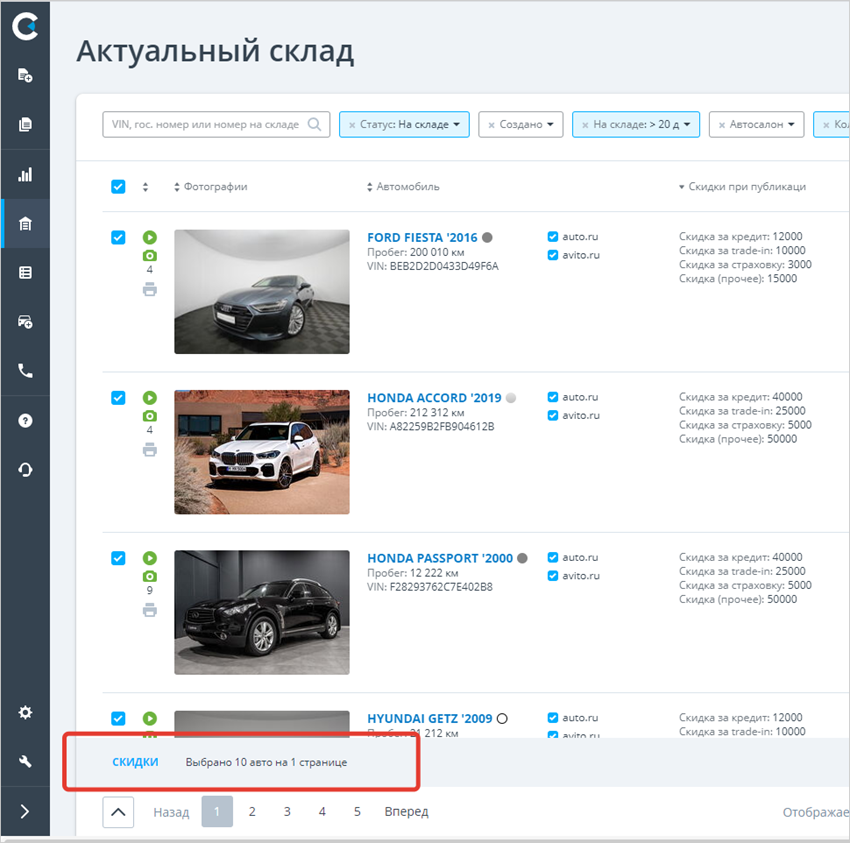This screenshot has width=850, height=843.
Task: Uncheck the Ford Fiesta row checkbox
Action: tap(118, 237)
